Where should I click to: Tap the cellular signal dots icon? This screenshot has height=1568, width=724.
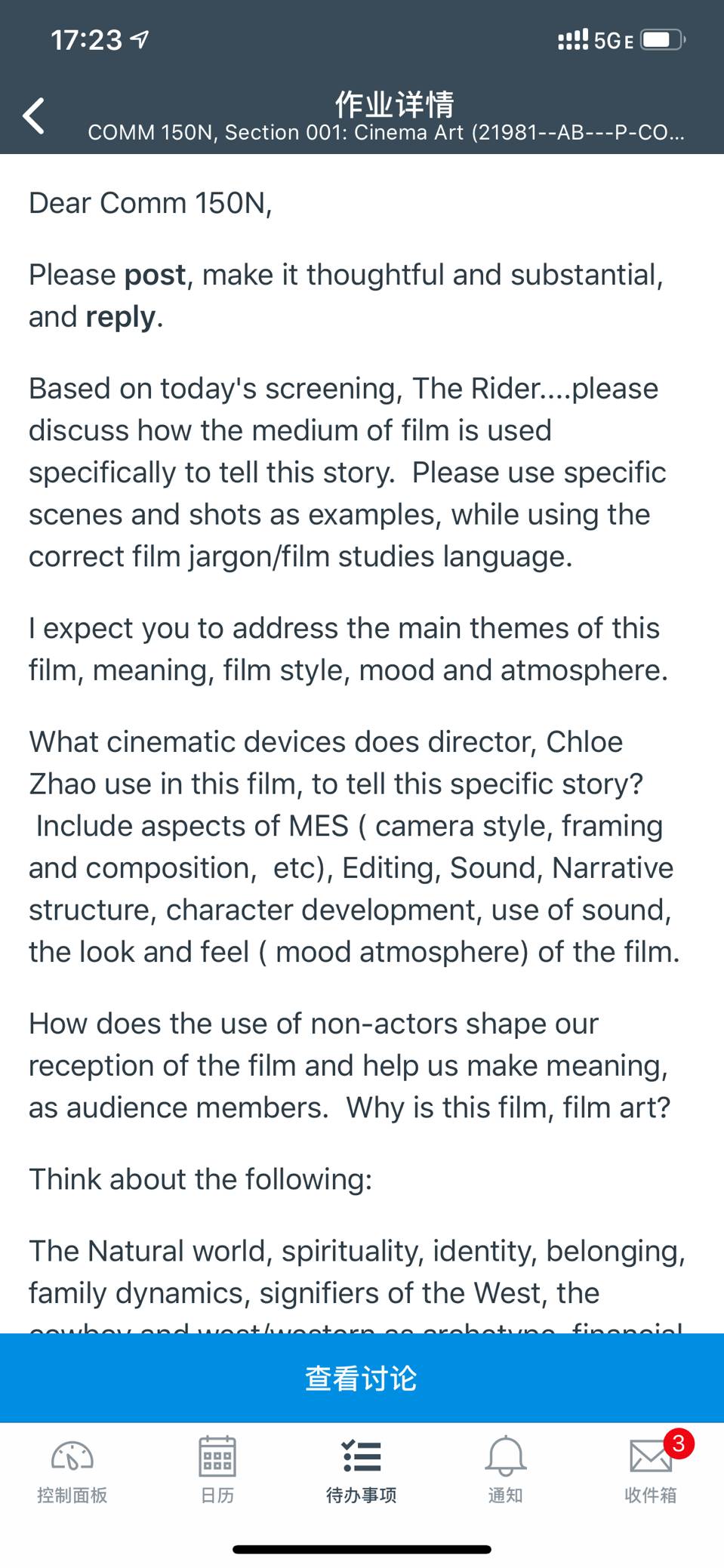pyautogui.click(x=573, y=40)
